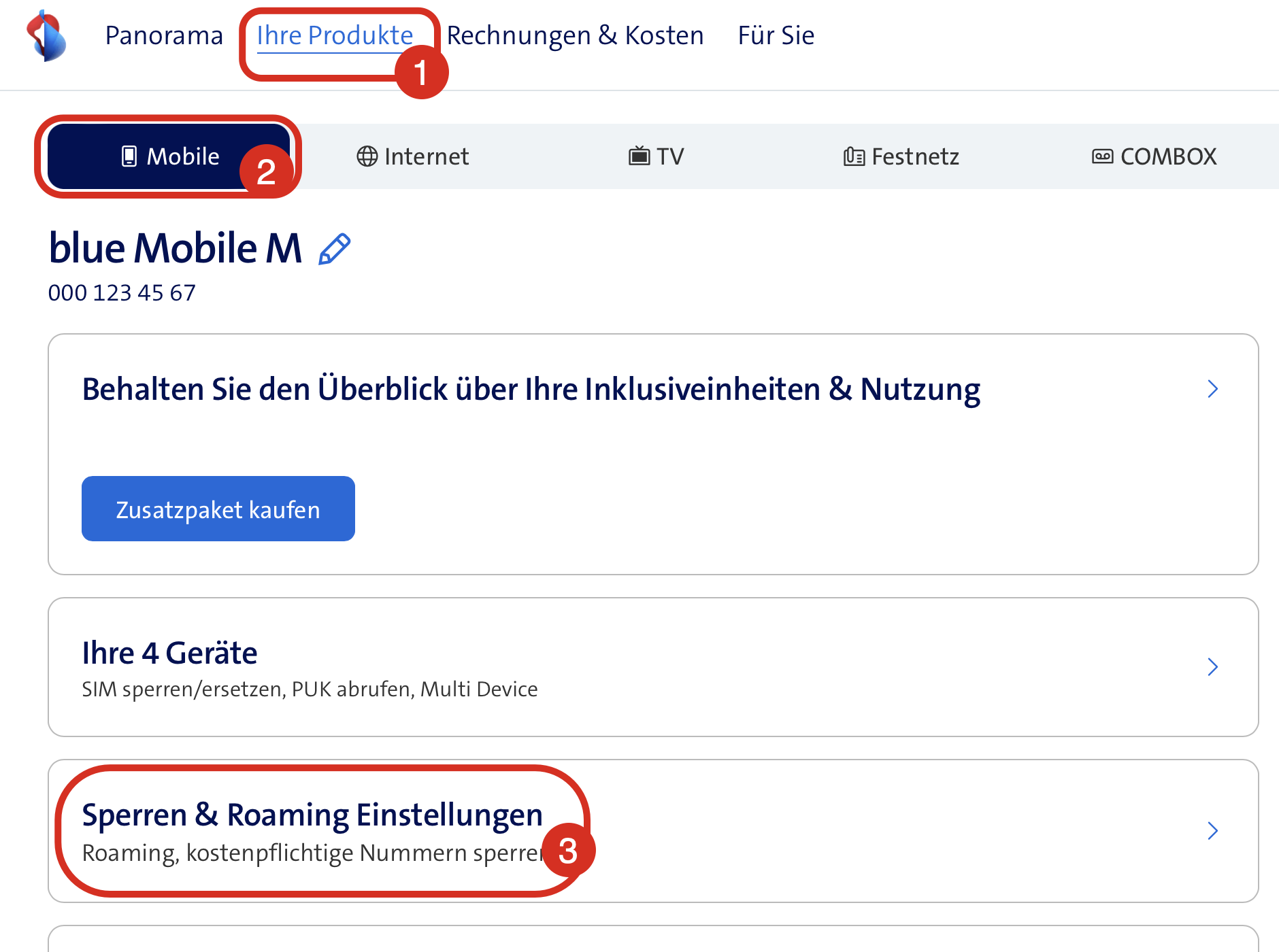The height and width of the screenshot is (952, 1279).
Task: Click the phone number 000 123 45 67
Action: point(122,292)
